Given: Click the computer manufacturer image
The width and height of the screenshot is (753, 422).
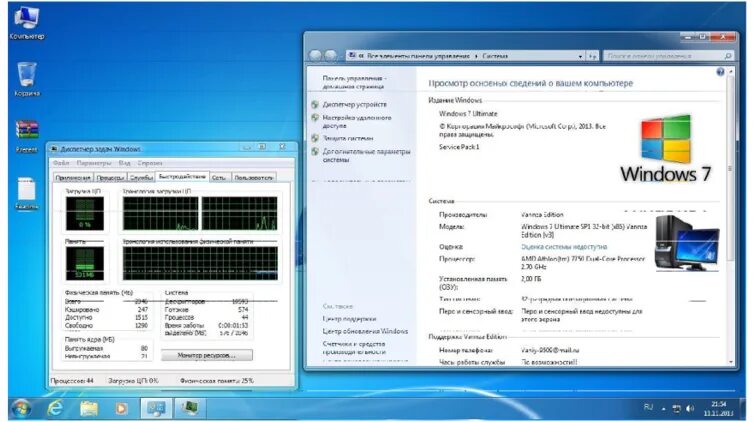Looking at the screenshot, I should point(687,243).
